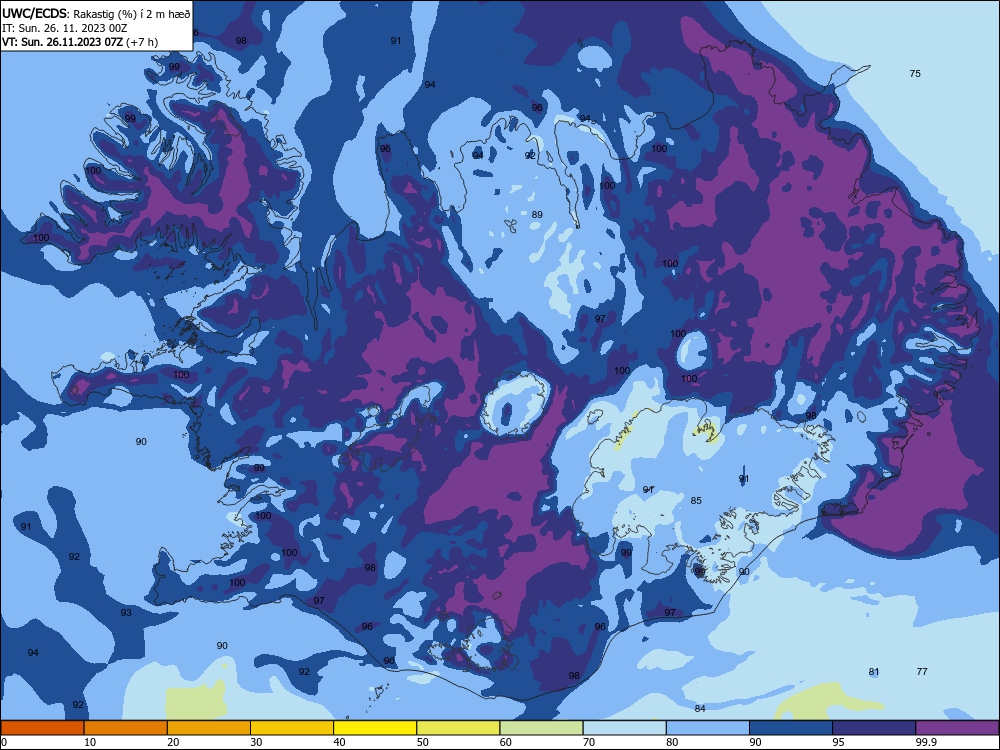The image size is (1000, 750).
Task: Click the dark orange 0–10 legend swatch
Action: point(43,728)
